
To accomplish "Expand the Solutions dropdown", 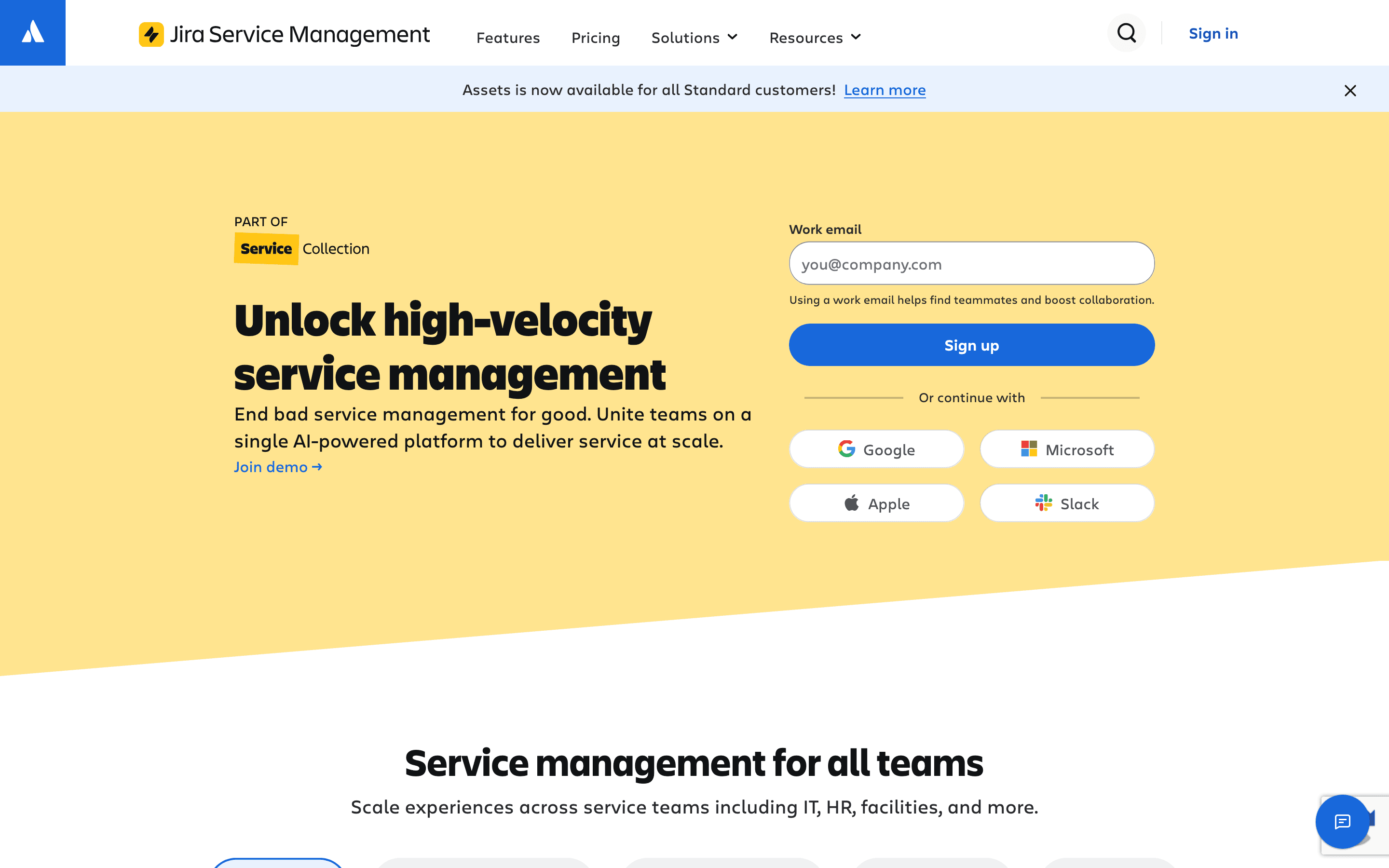I will click(694, 38).
